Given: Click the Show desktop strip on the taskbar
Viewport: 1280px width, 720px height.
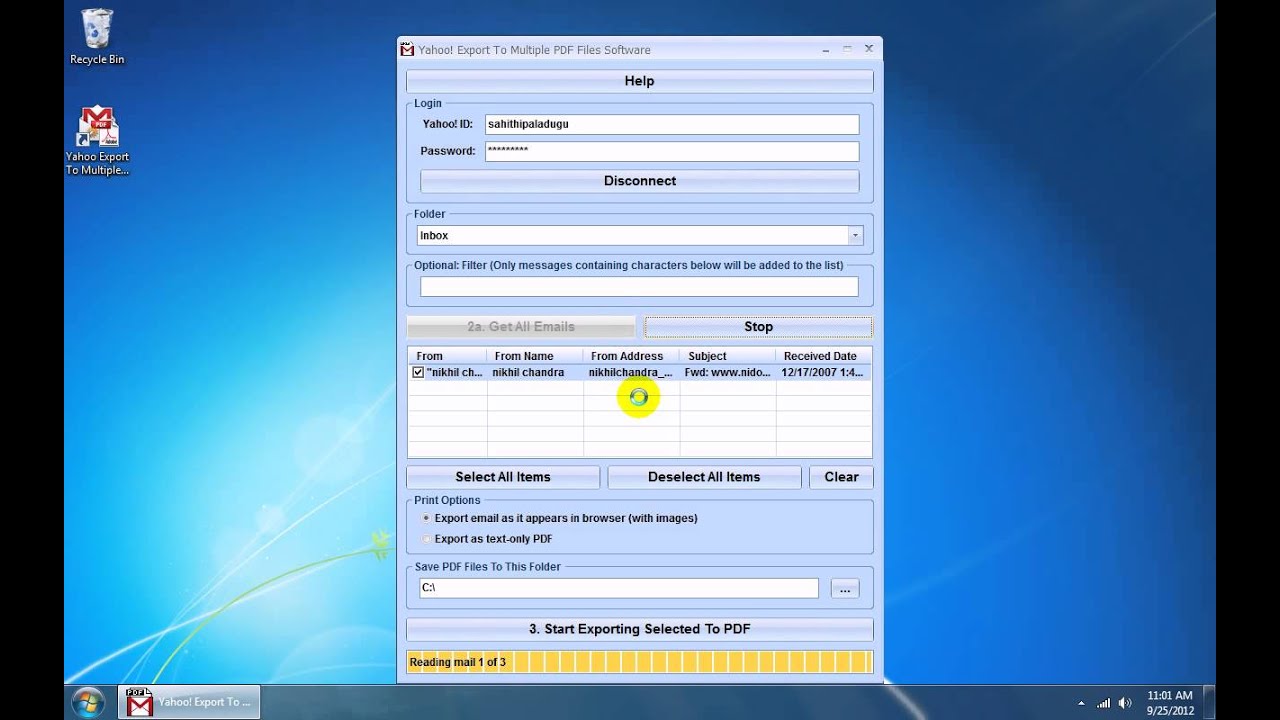Looking at the screenshot, I should tap(1209, 702).
